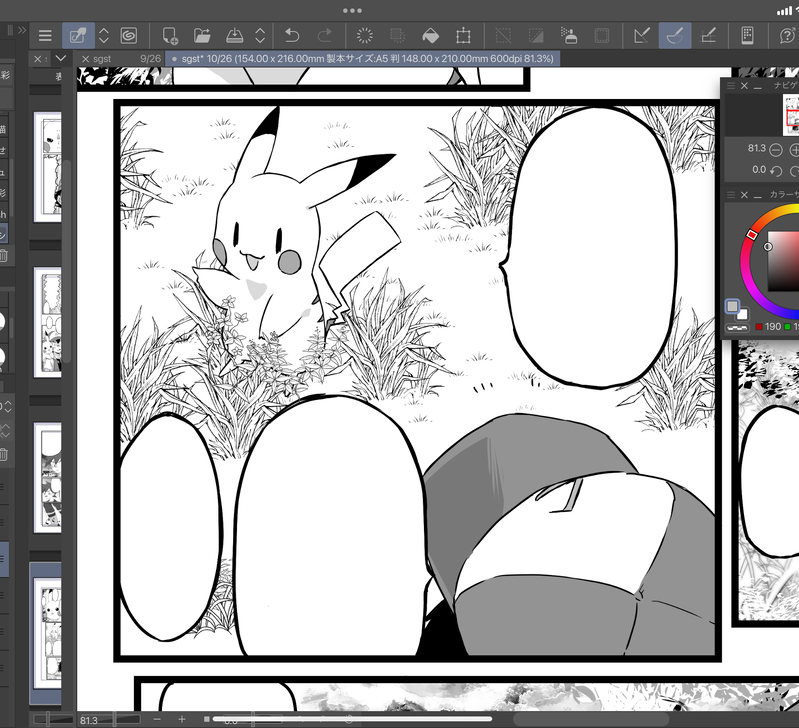Zoom in with the Navigator plus button

[794, 150]
